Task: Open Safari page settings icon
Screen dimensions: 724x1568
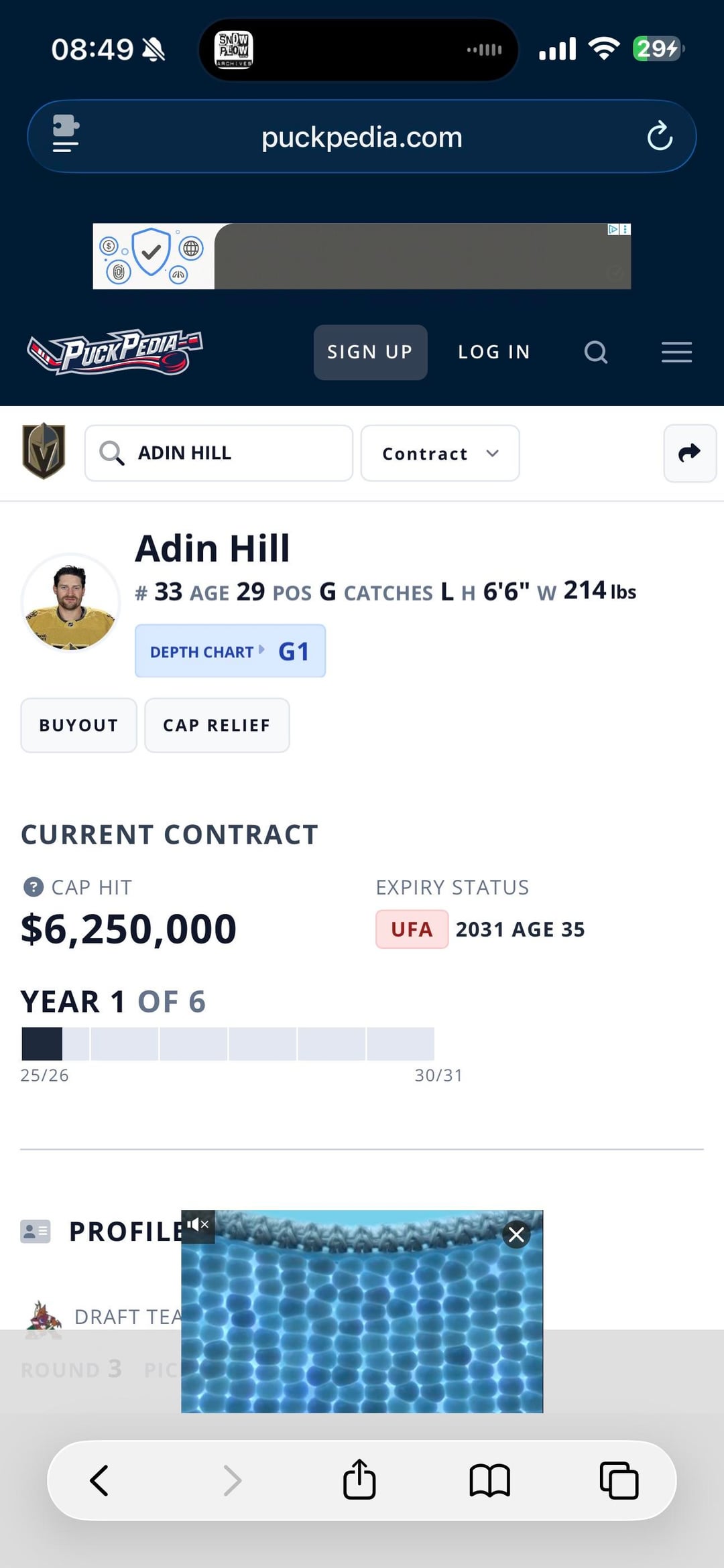Action: [x=66, y=134]
